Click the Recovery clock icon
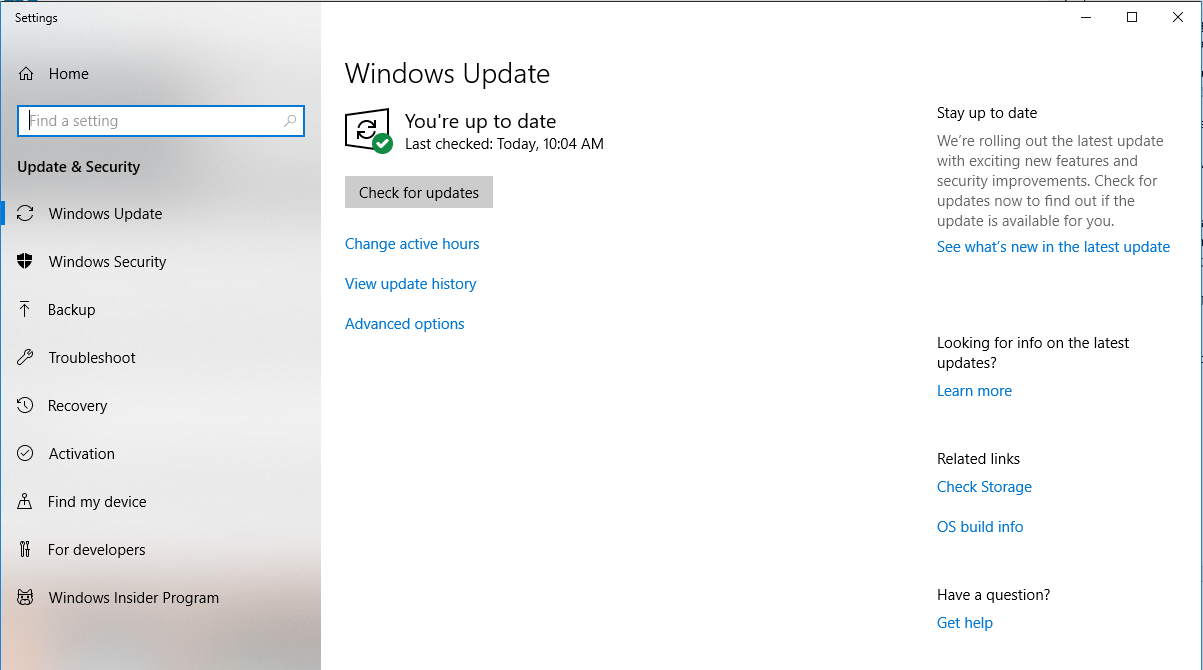 click(26, 406)
